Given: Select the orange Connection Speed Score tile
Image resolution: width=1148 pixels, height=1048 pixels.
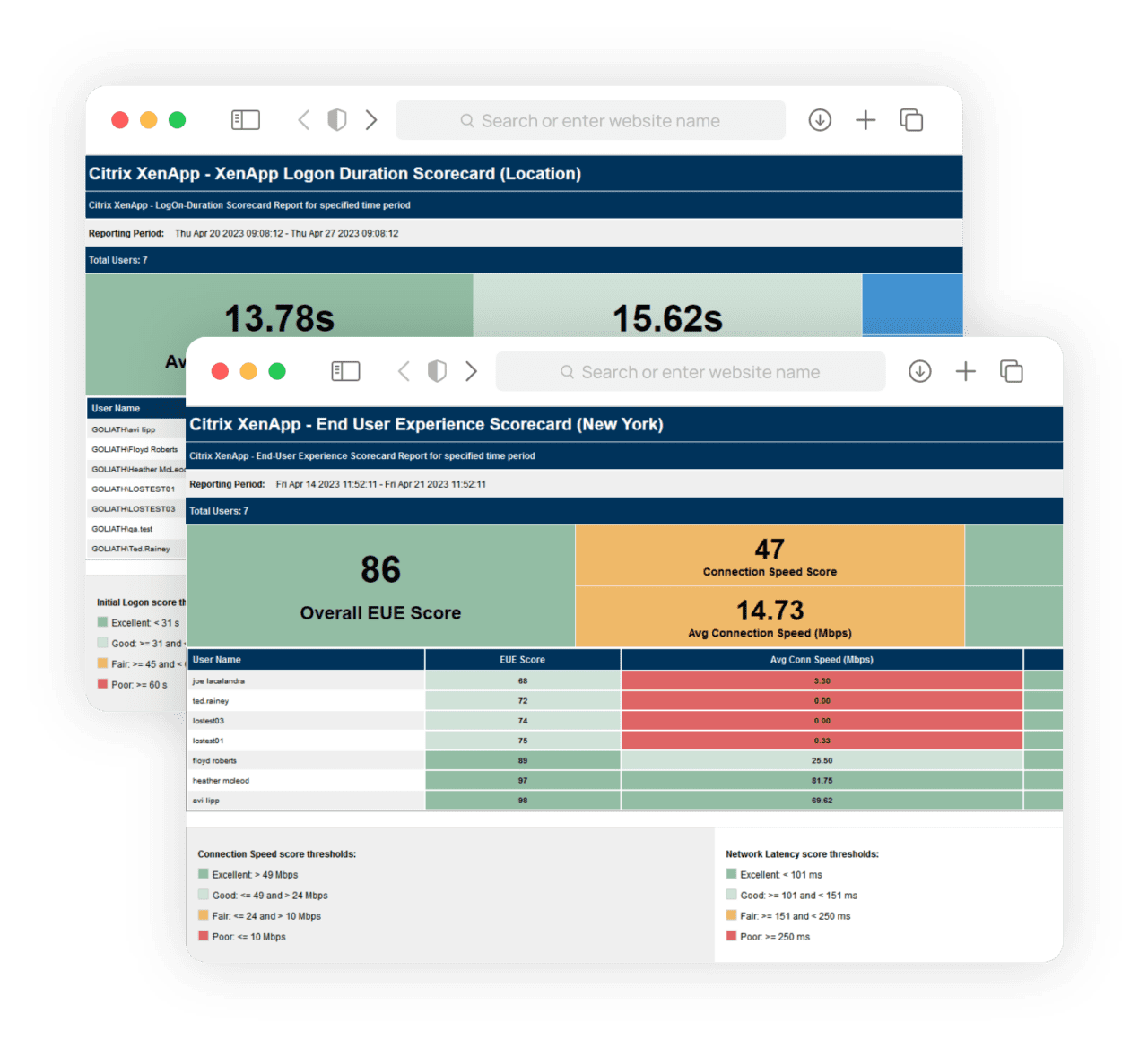Looking at the screenshot, I should coord(769,556).
